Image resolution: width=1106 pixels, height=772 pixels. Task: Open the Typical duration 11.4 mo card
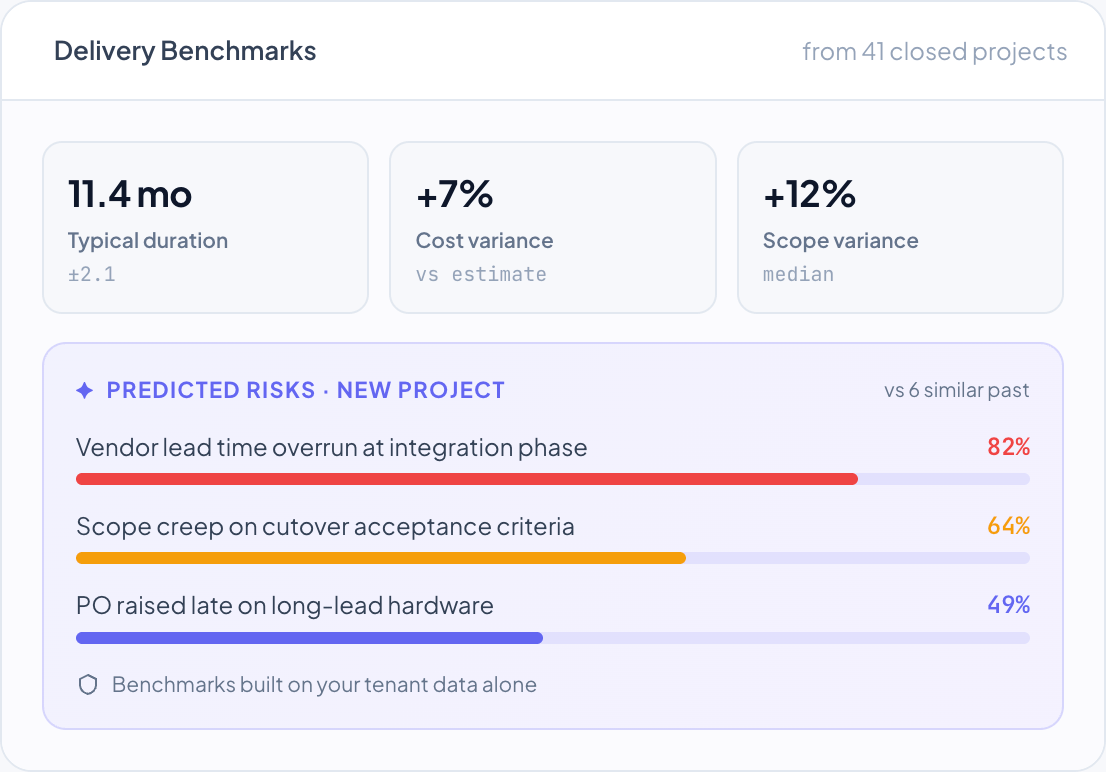click(205, 227)
